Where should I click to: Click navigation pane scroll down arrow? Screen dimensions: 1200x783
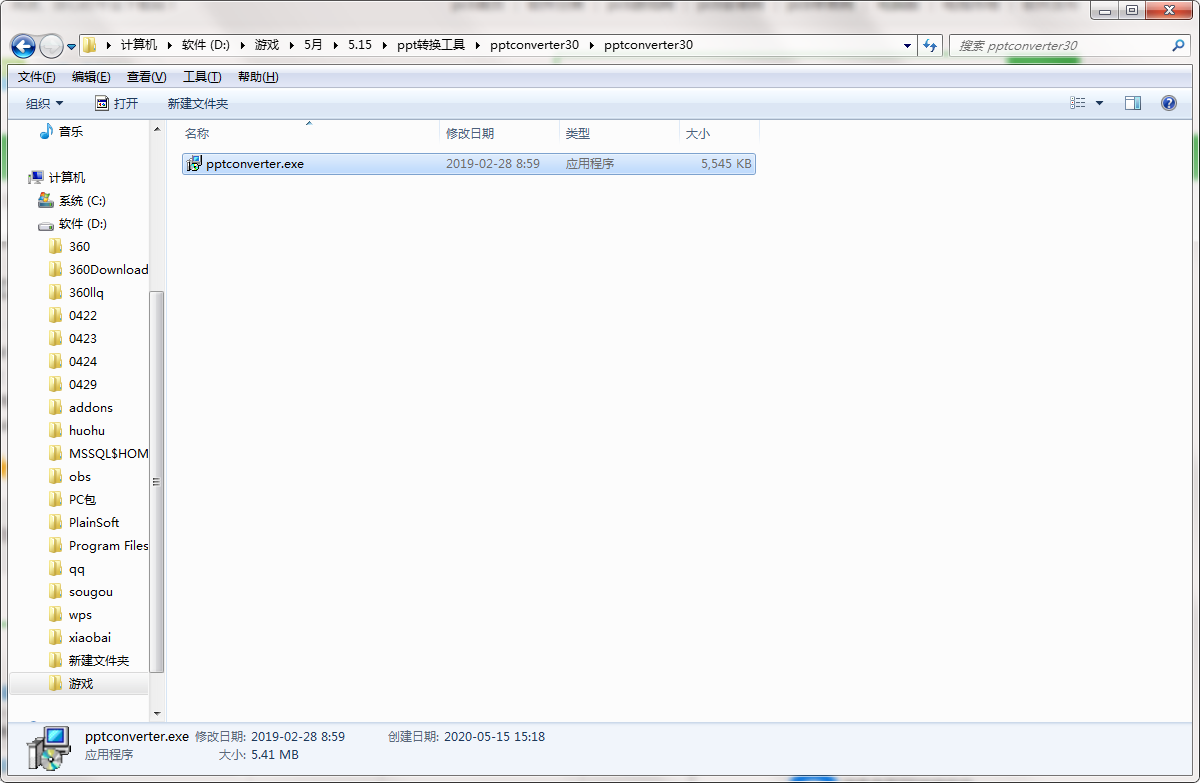click(x=157, y=714)
